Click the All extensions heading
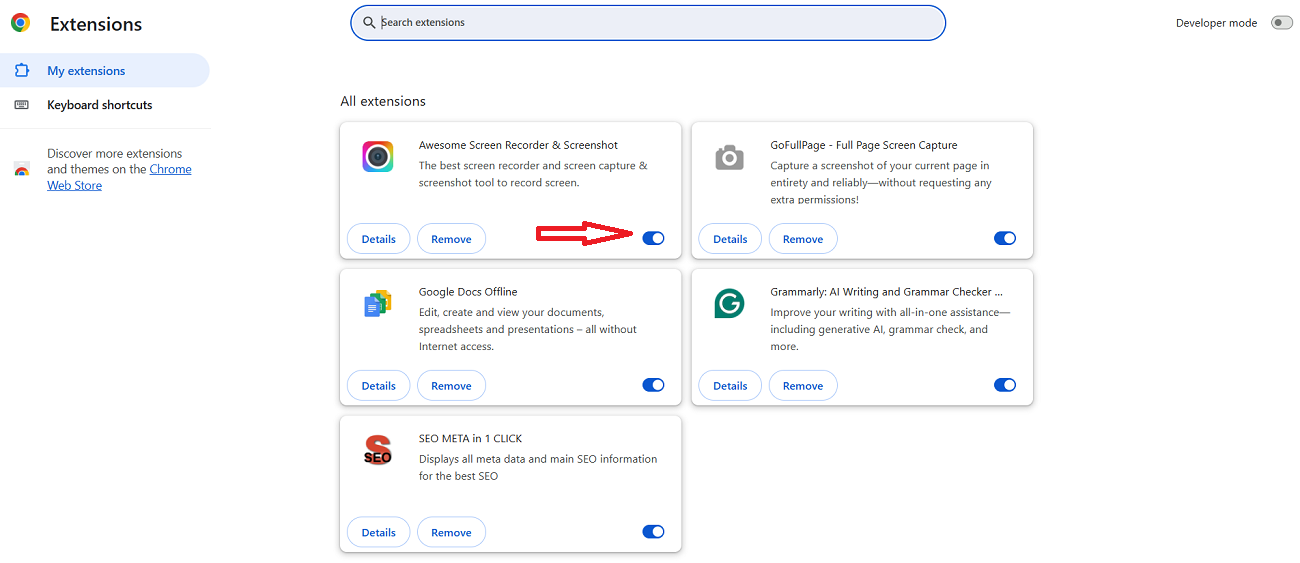 click(383, 101)
